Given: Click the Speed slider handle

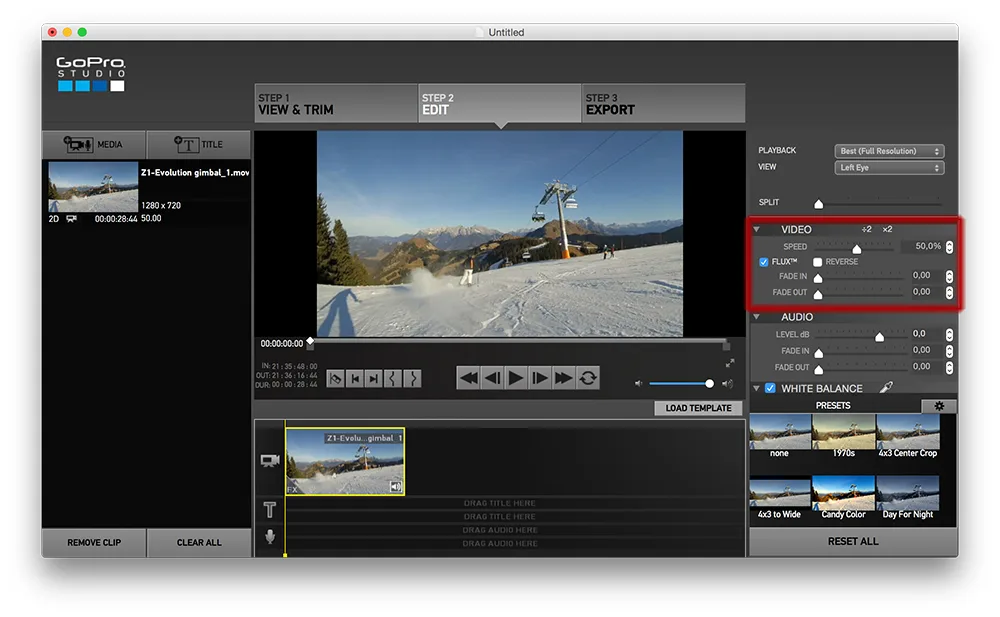Looking at the screenshot, I should click(857, 248).
